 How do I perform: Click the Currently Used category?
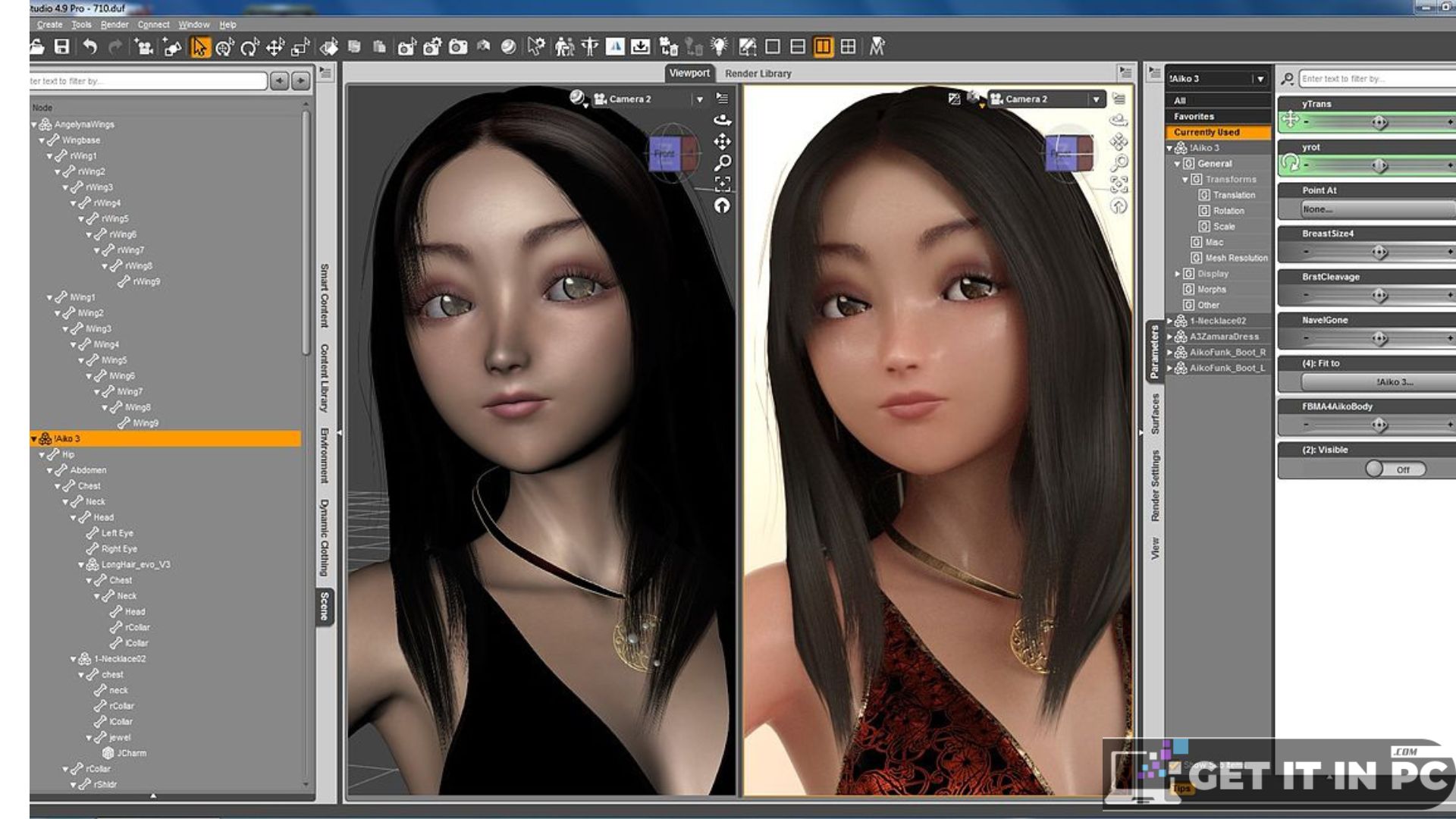(1218, 133)
